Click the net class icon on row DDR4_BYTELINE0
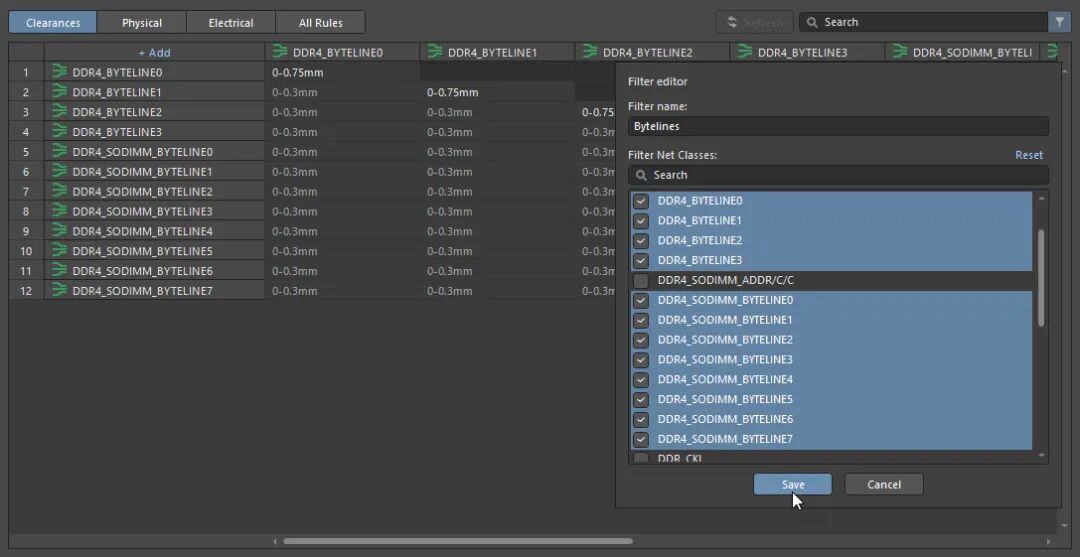 60,72
